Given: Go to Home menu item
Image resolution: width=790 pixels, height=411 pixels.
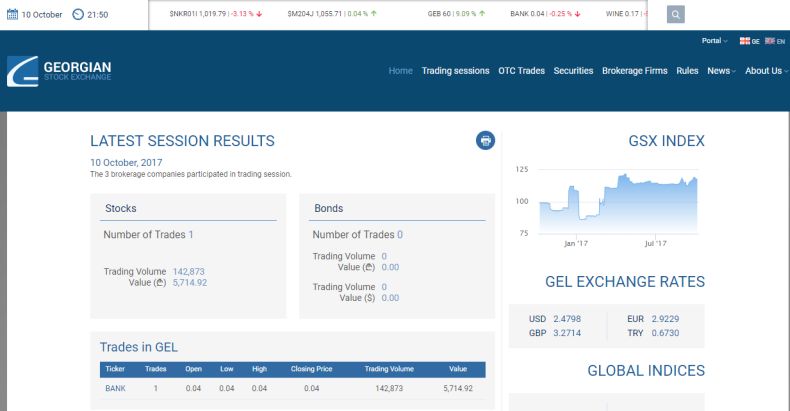Looking at the screenshot, I should (401, 71).
